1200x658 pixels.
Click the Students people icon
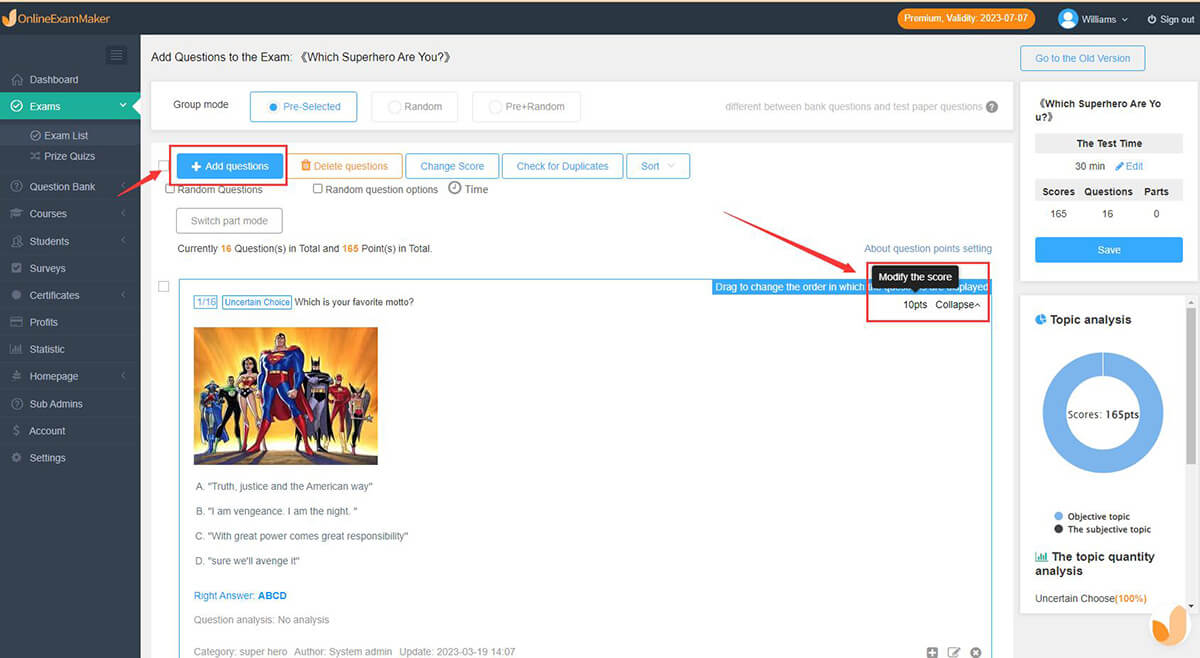point(17,241)
